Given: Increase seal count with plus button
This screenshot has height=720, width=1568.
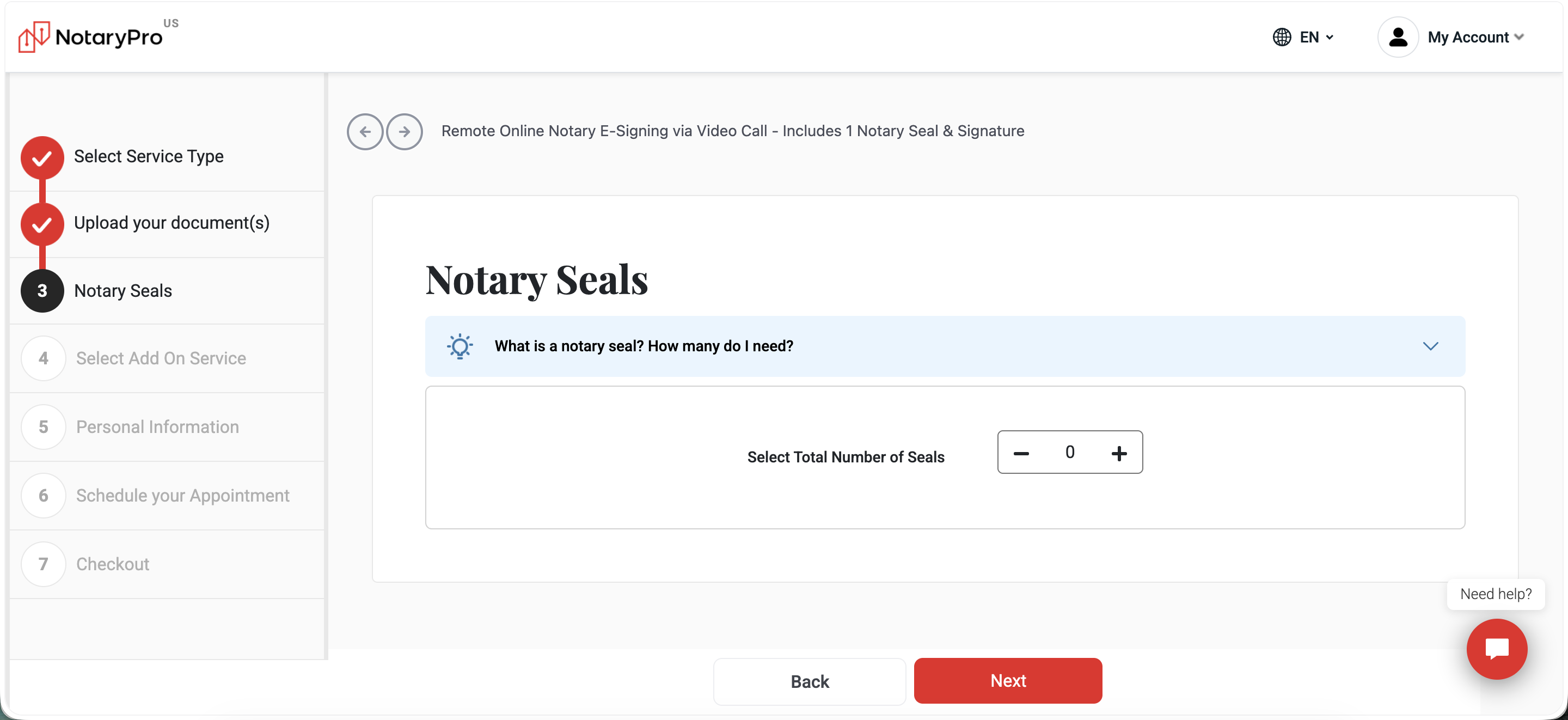Looking at the screenshot, I should tap(1119, 453).
